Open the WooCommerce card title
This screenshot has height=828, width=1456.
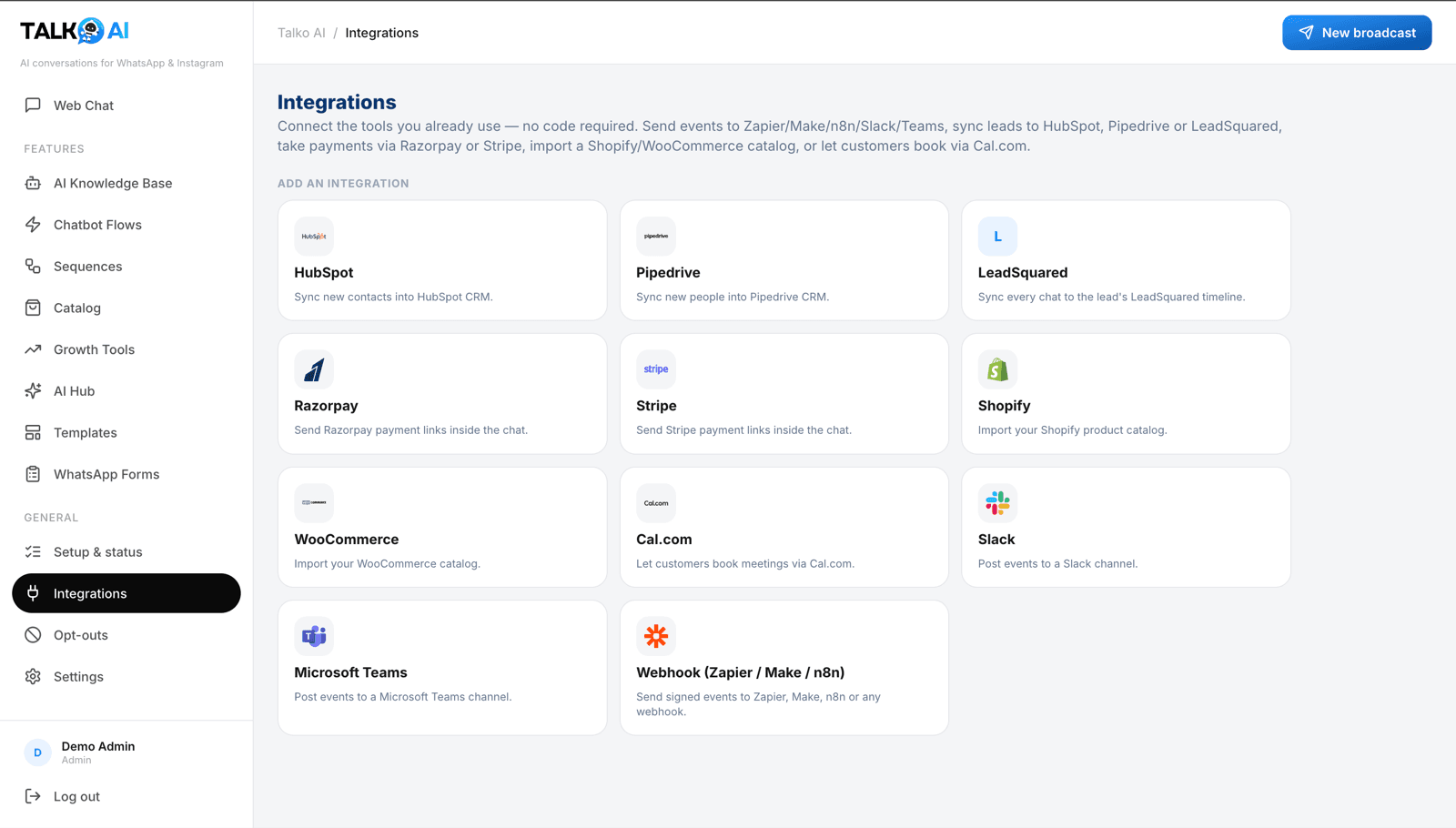pyautogui.click(x=347, y=540)
